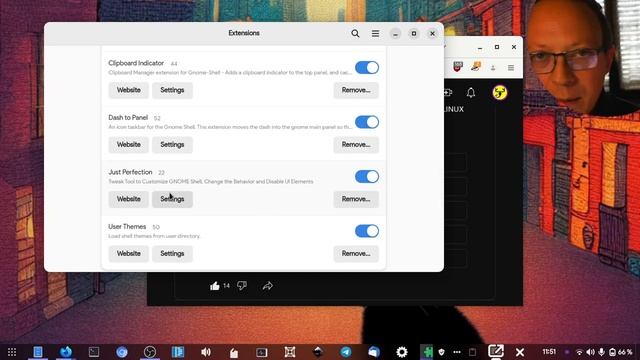Open the Clipboard Indicator Website button
Screen dimensions: 640x360
(x=129, y=90)
